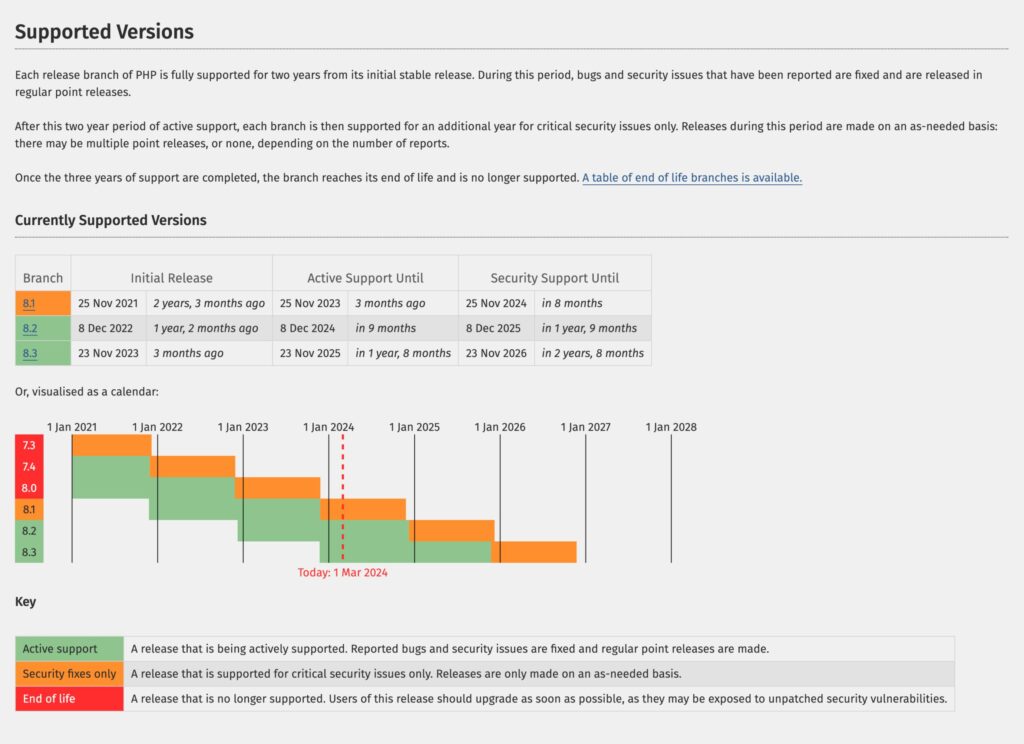Click the 8.0 version label in the calendar
1024x744 pixels.
29,488
